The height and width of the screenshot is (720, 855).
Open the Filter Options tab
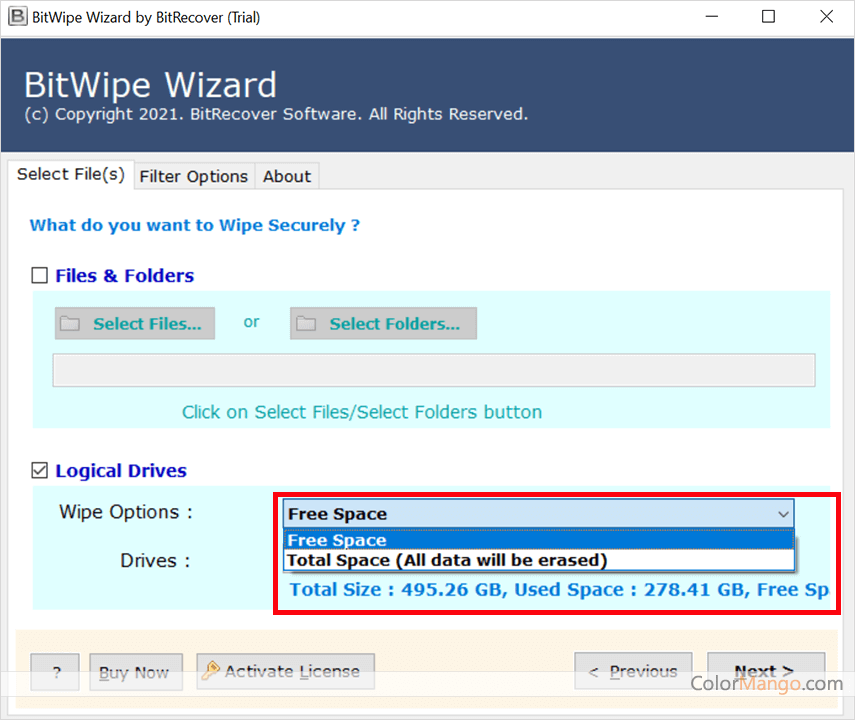click(194, 176)
